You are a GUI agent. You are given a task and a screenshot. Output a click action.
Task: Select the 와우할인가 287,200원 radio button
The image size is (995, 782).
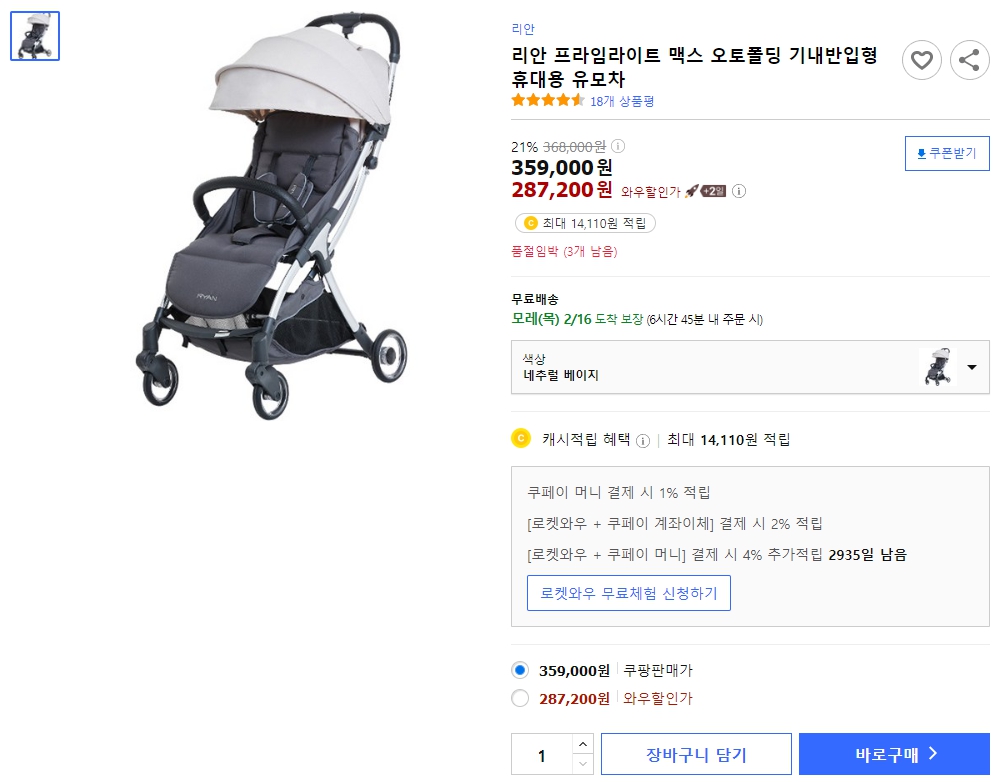coord(520,699)
